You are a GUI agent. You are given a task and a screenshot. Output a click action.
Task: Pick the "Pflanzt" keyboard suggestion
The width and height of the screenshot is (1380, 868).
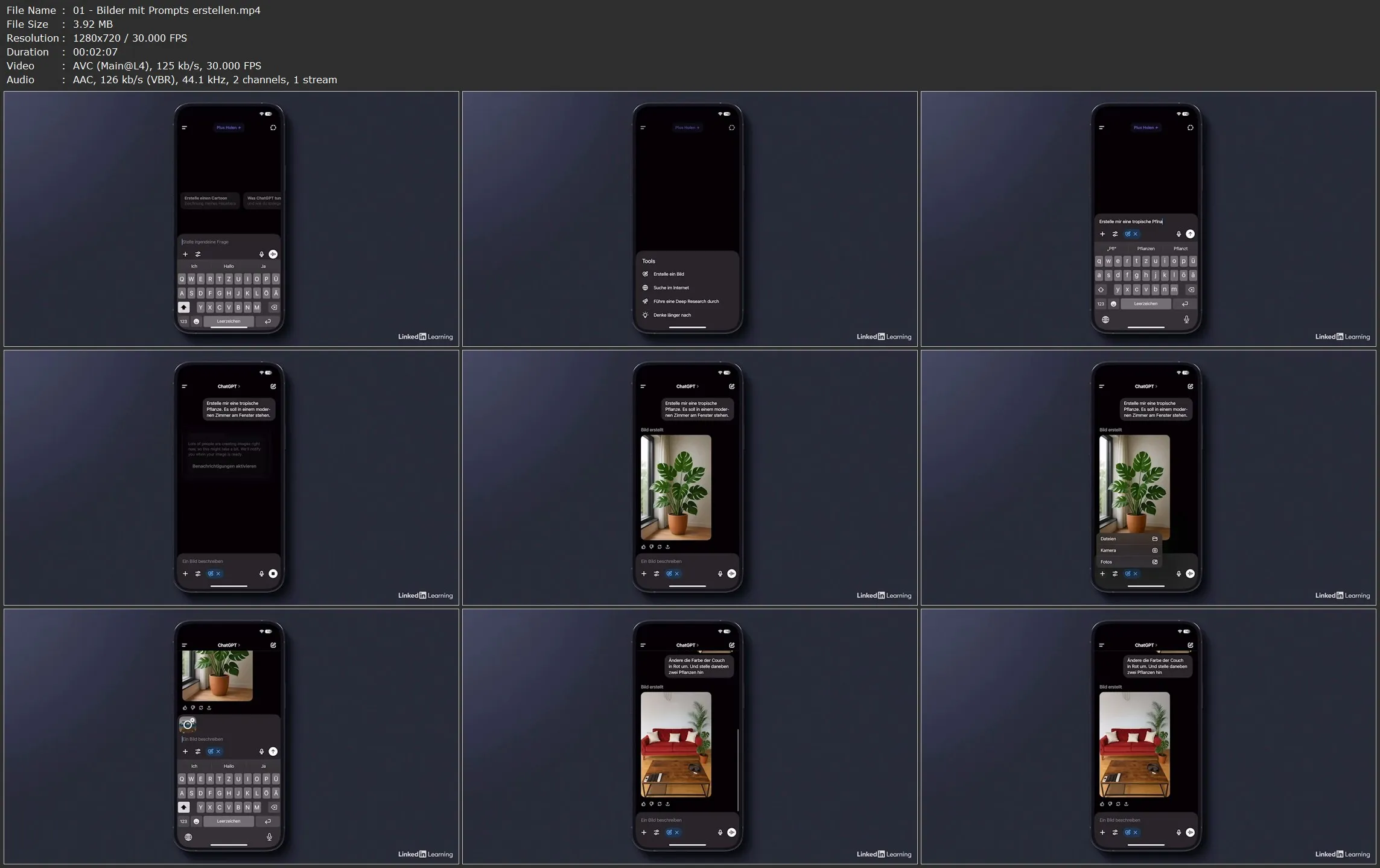point(1180,249)
